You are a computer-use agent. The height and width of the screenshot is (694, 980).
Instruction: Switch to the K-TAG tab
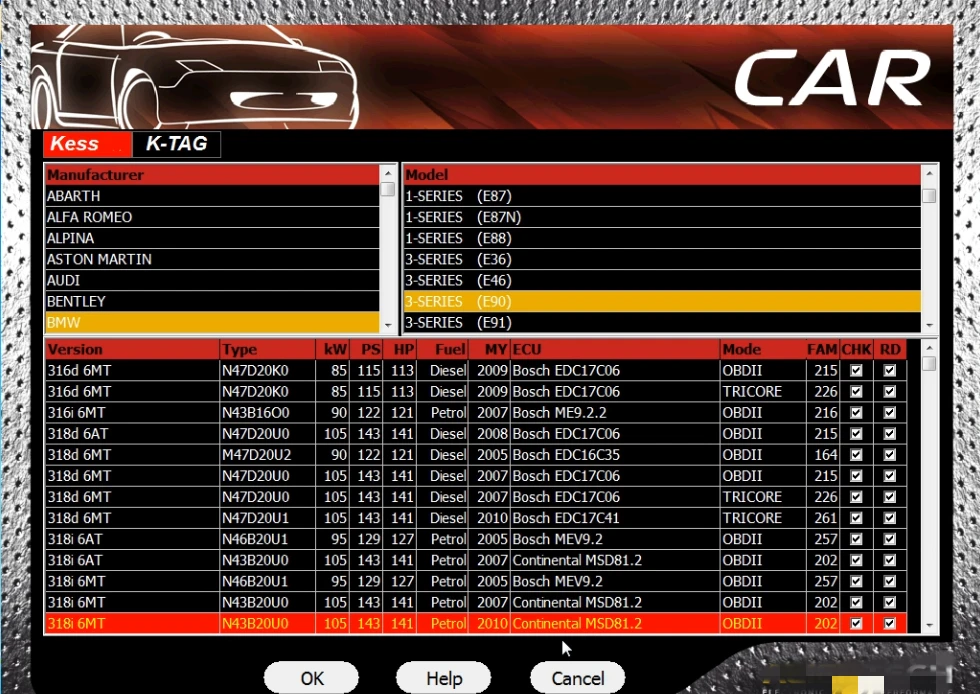176,144
